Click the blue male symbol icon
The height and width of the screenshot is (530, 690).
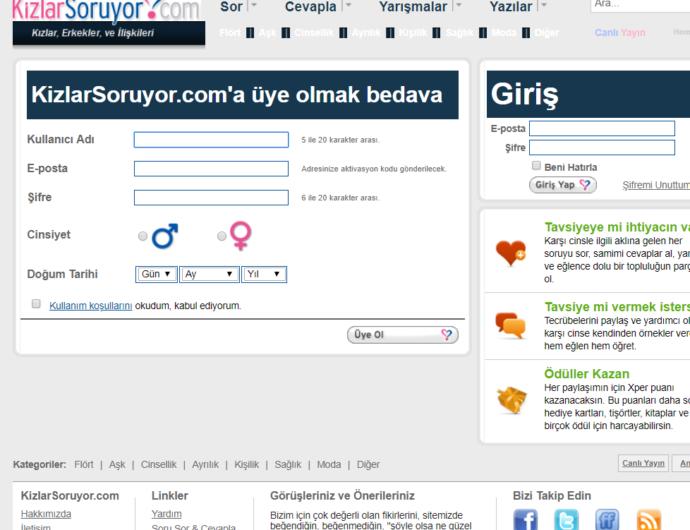(x=165, y=236)
